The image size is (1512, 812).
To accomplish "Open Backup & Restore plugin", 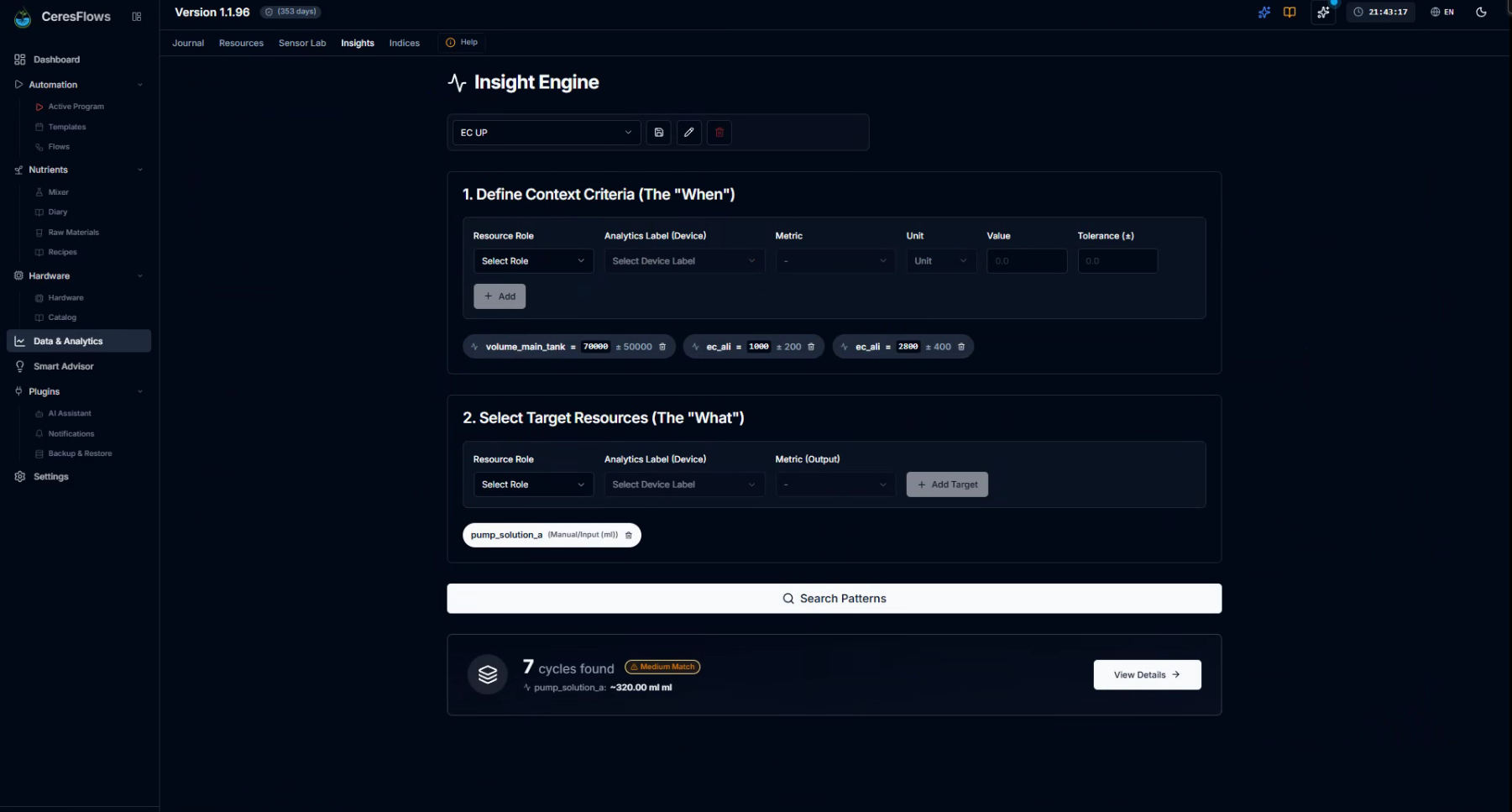I will (80, 453).
